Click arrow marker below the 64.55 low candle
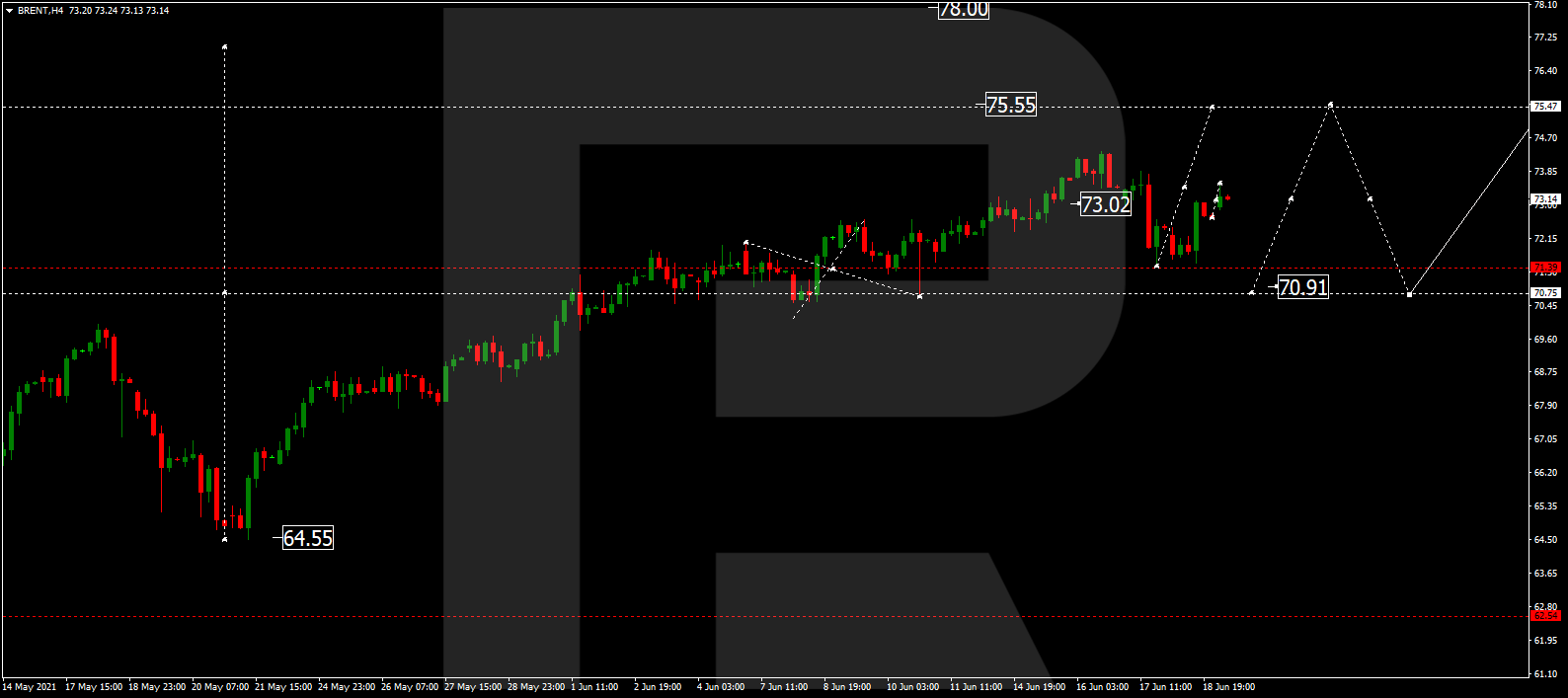 (225, 539)
